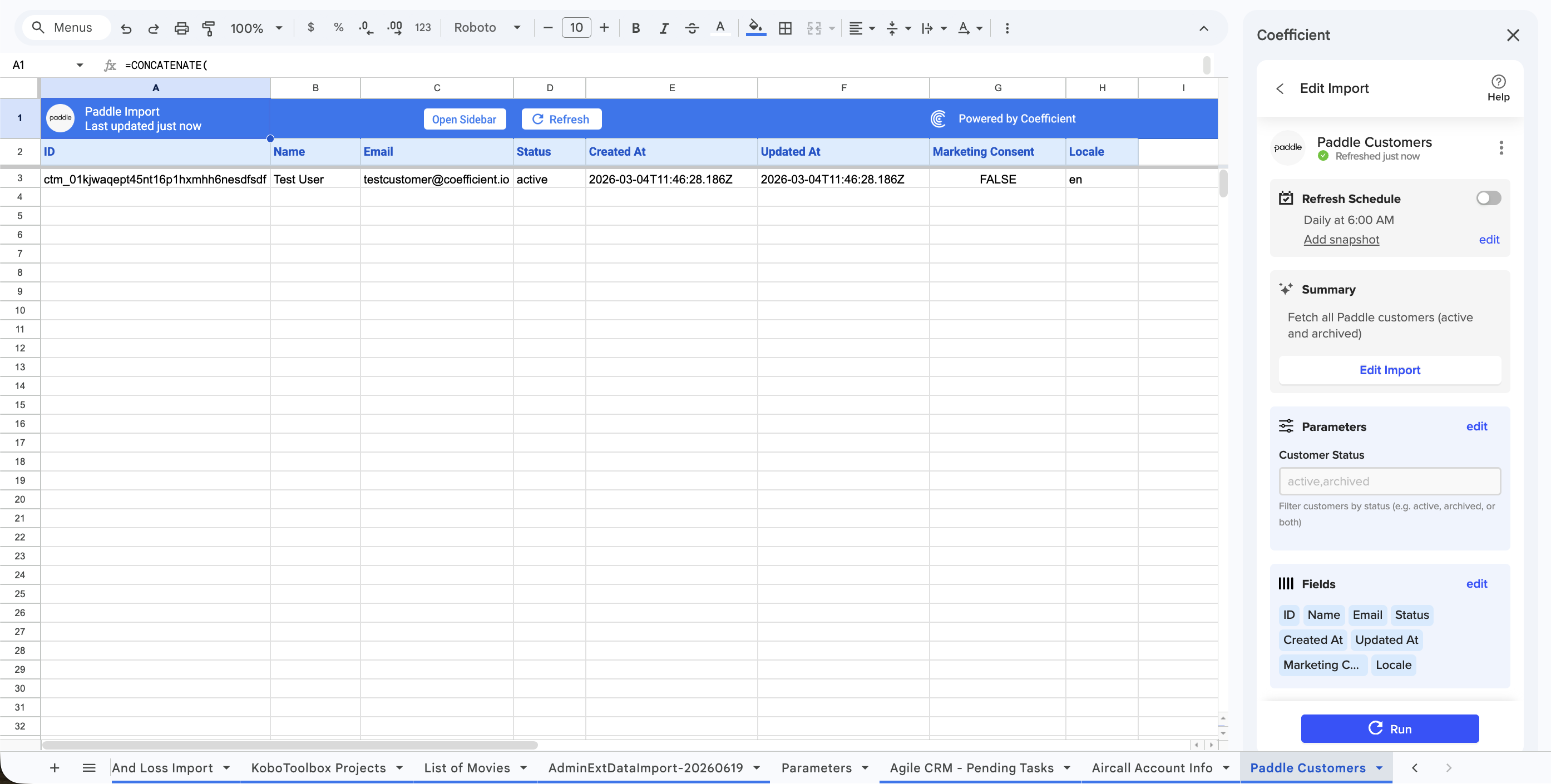
Task: Click the print icon
Action: tap(181, 28)
